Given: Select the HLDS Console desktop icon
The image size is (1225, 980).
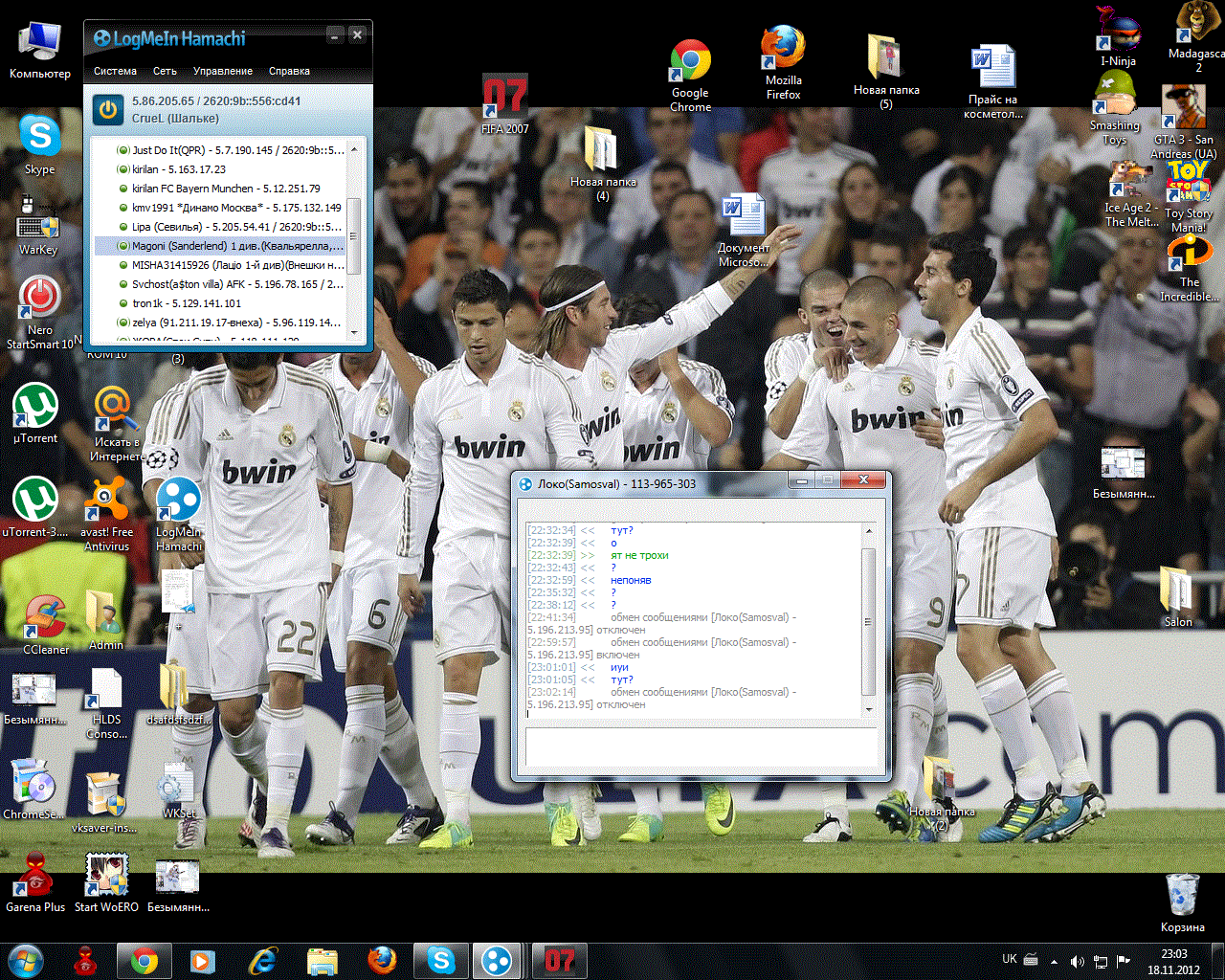Looking at the screenshot, I should [106, 703].
